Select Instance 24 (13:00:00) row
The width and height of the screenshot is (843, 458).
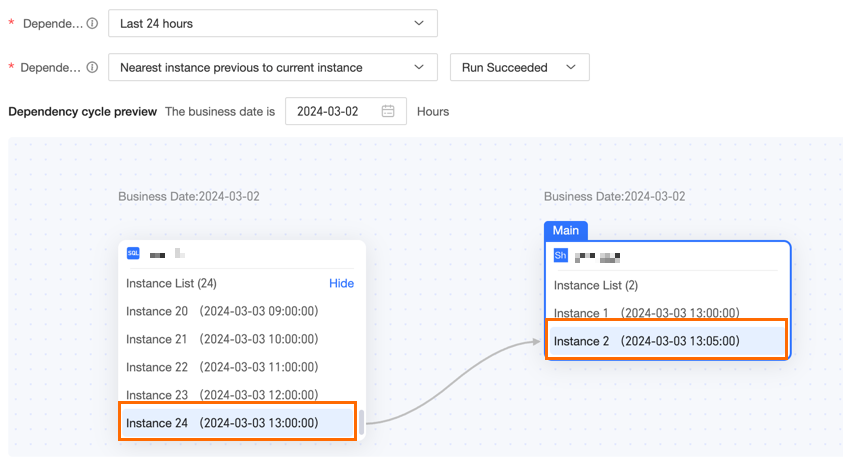pos(237,423)
